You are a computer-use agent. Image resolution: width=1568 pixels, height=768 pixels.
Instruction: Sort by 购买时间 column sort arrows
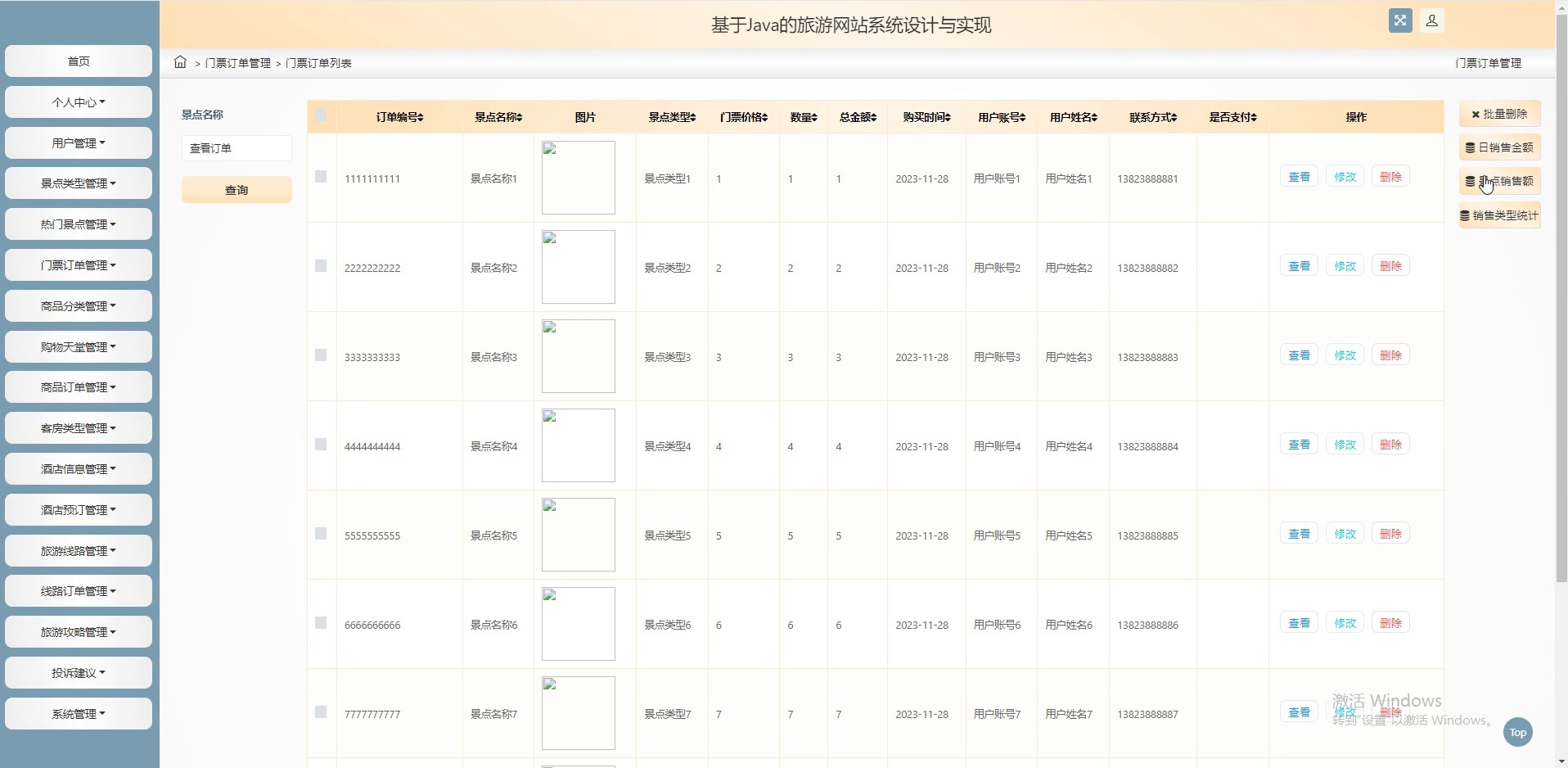pyautogui.click(x=948, y=118)
